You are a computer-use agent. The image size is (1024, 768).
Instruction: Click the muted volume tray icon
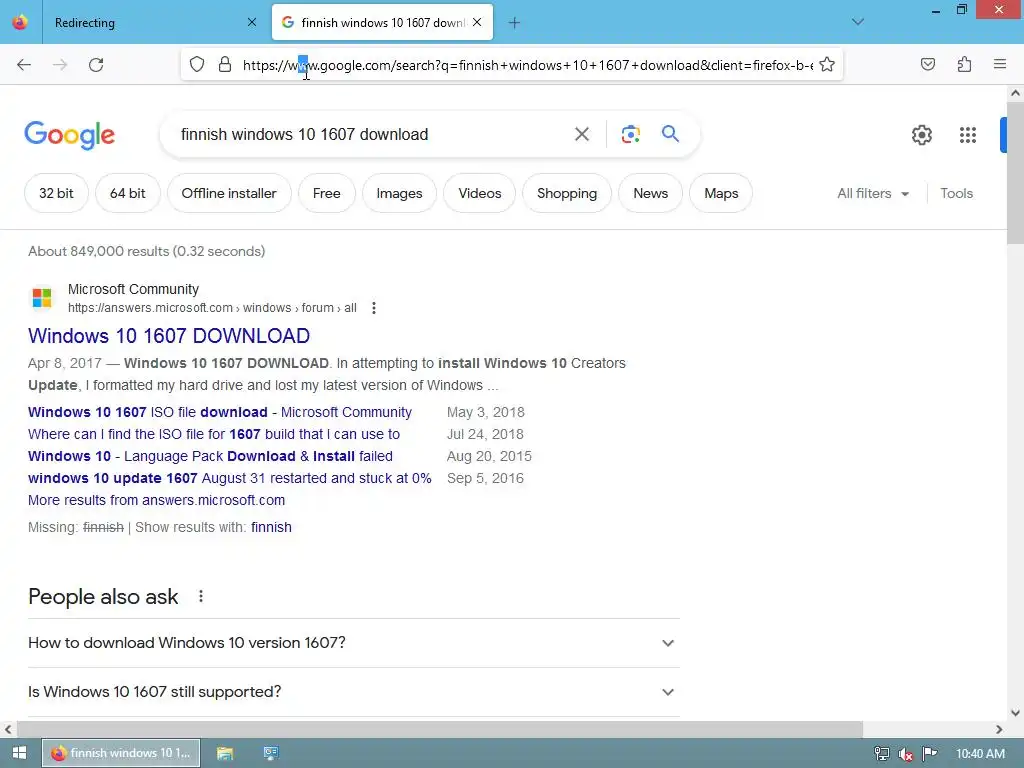point(905,754)
